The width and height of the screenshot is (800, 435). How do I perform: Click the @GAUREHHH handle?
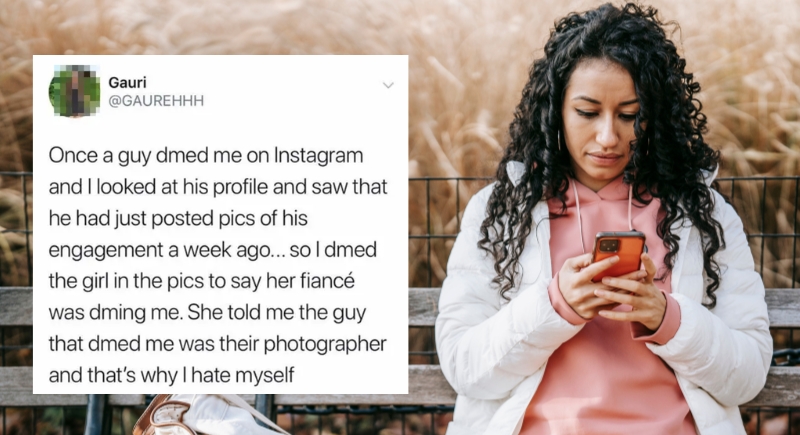(x=156, y=101)
